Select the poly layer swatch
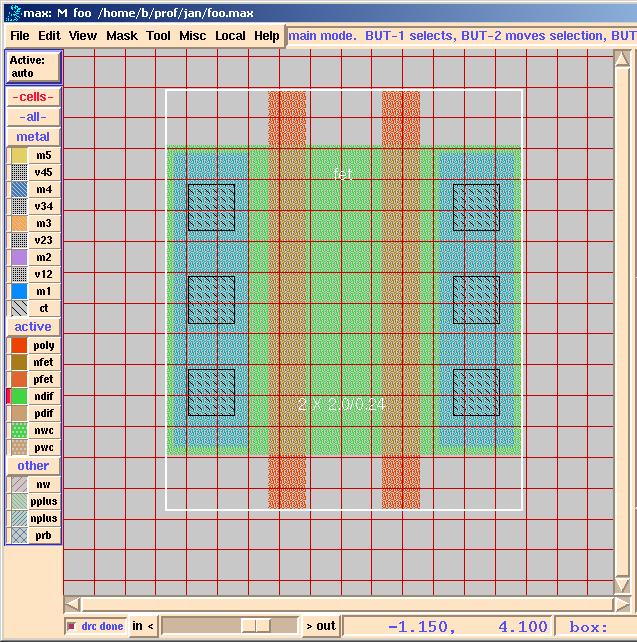The height and width of the screenshot is (642, 637). point(19,346)
